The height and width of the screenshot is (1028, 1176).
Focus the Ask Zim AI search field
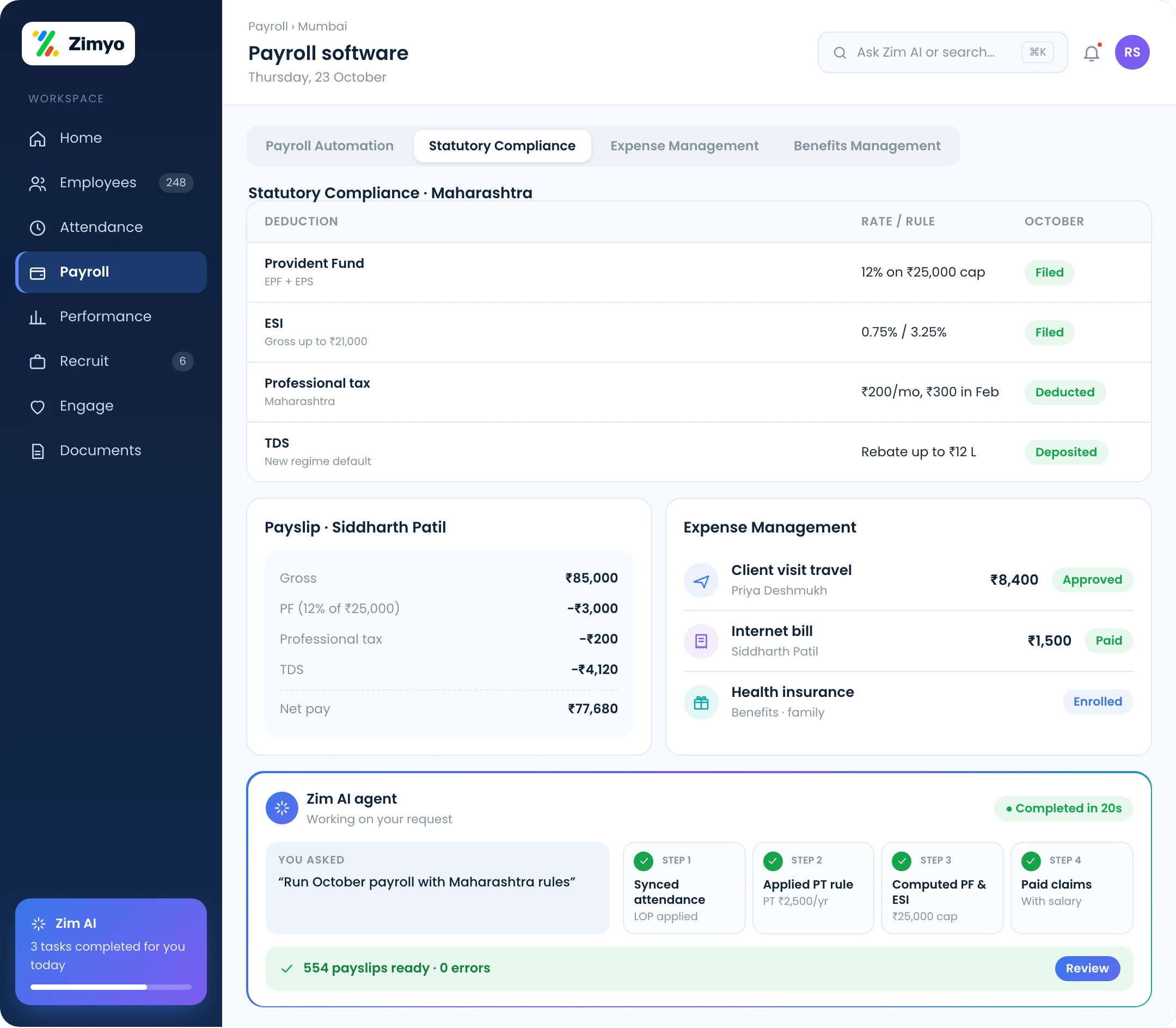click(942, 53)
